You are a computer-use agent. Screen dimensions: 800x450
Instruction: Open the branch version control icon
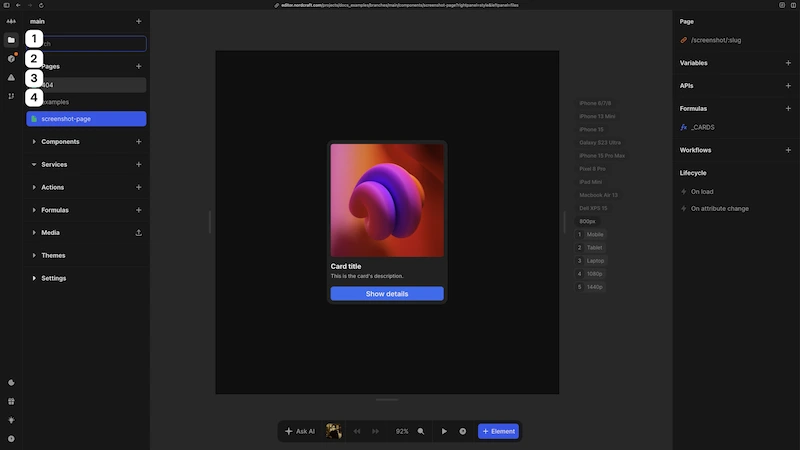click(x=11, y=96)
